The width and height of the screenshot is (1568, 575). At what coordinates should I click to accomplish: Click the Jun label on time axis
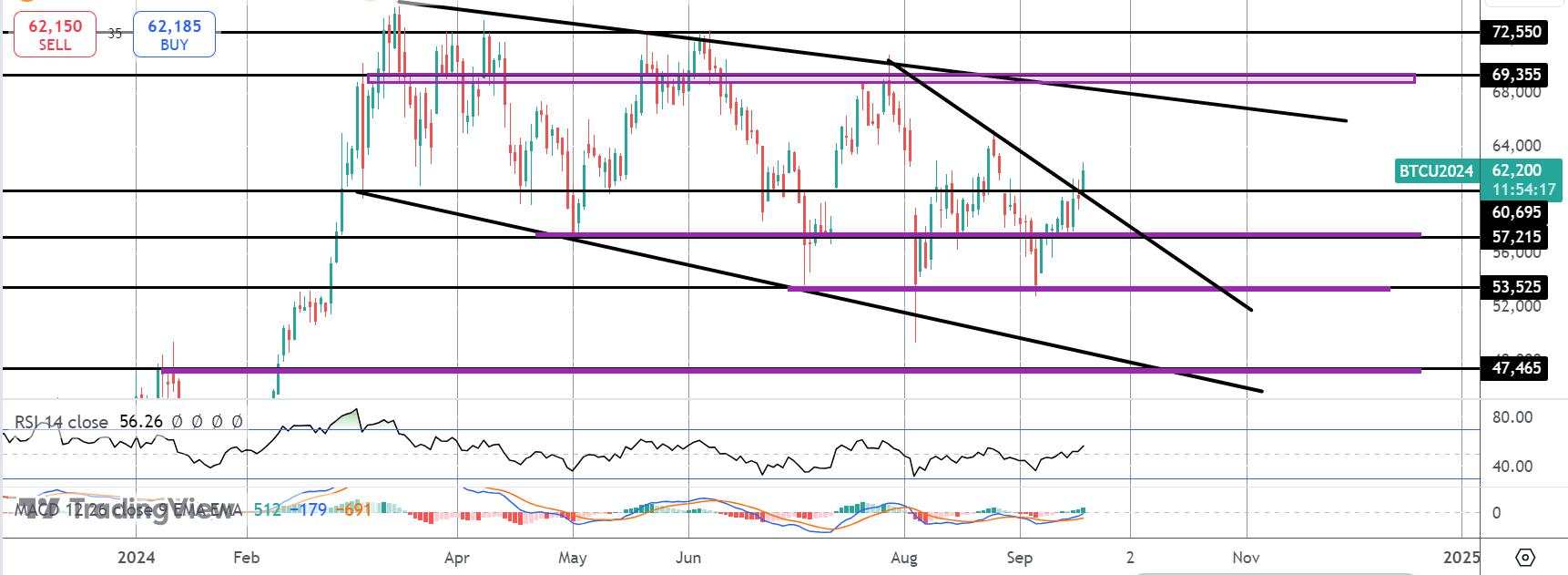pos(688,557)
